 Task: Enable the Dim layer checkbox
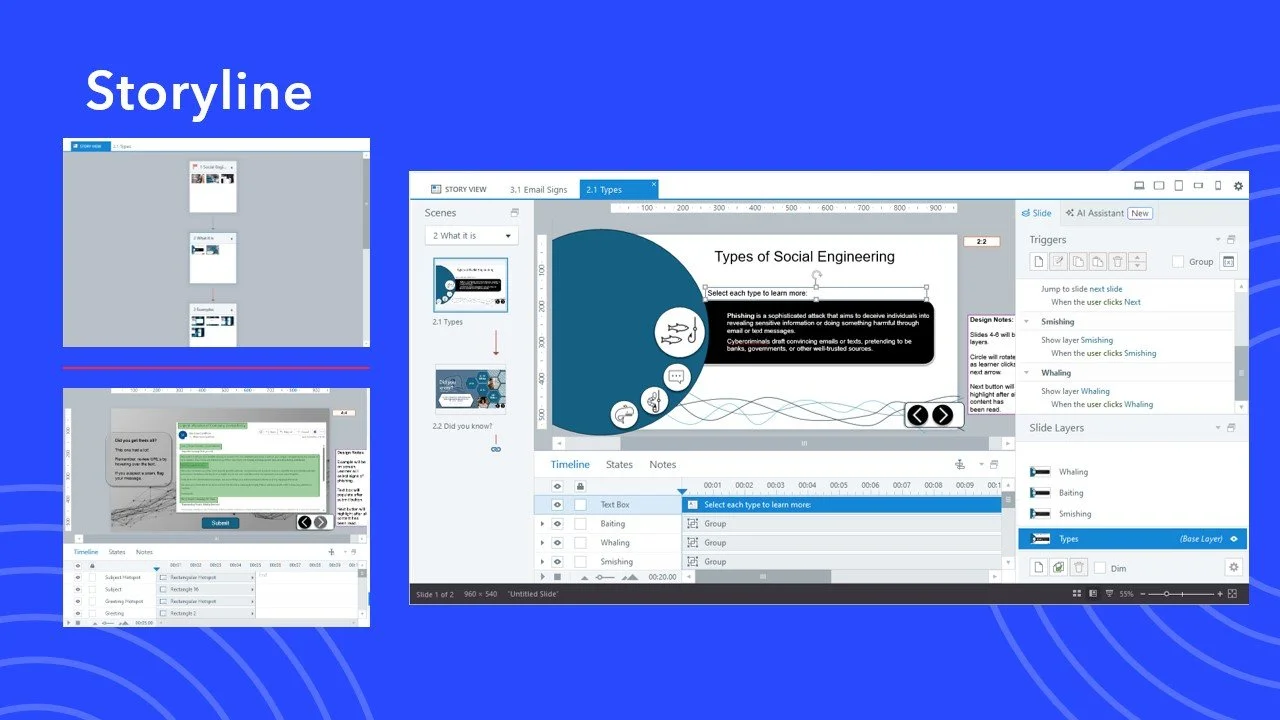1100,568
